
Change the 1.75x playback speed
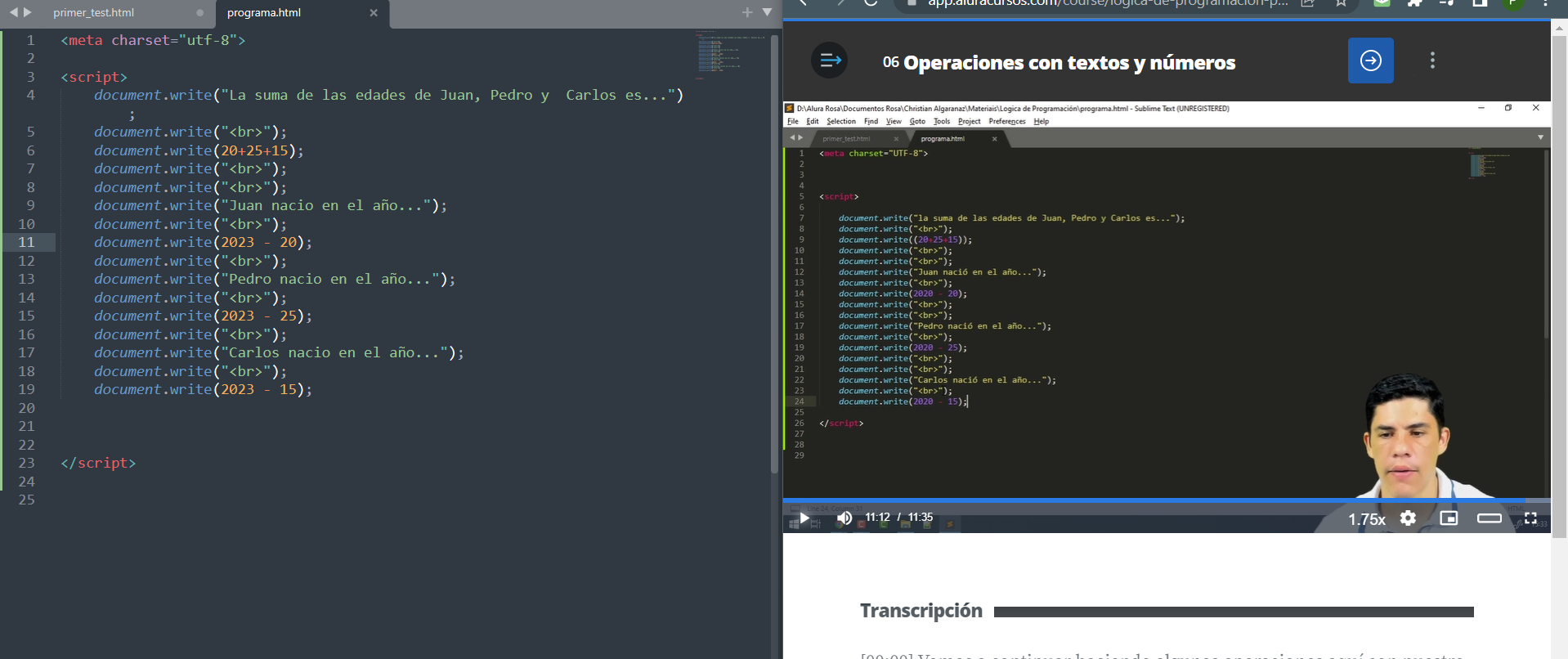pyautogui.click(x=1366, y=519)
